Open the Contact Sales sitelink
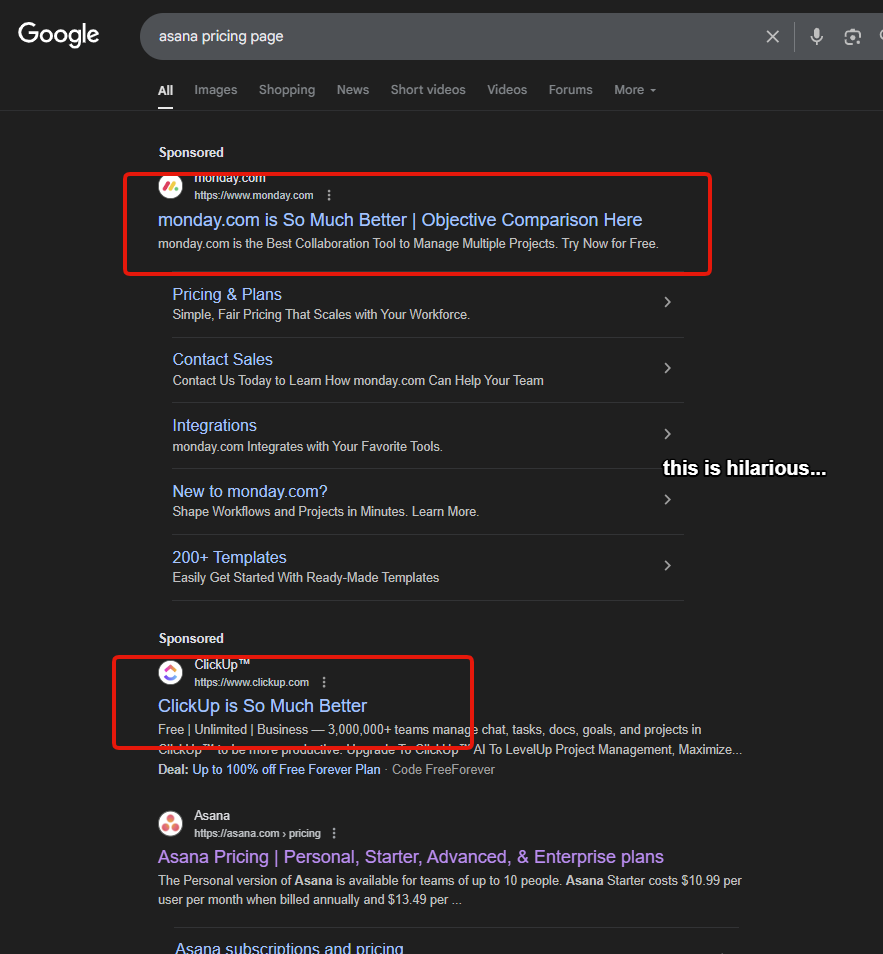Image resolution: width=883 pixels, height=954 pixels. click(x=222, y=360)
